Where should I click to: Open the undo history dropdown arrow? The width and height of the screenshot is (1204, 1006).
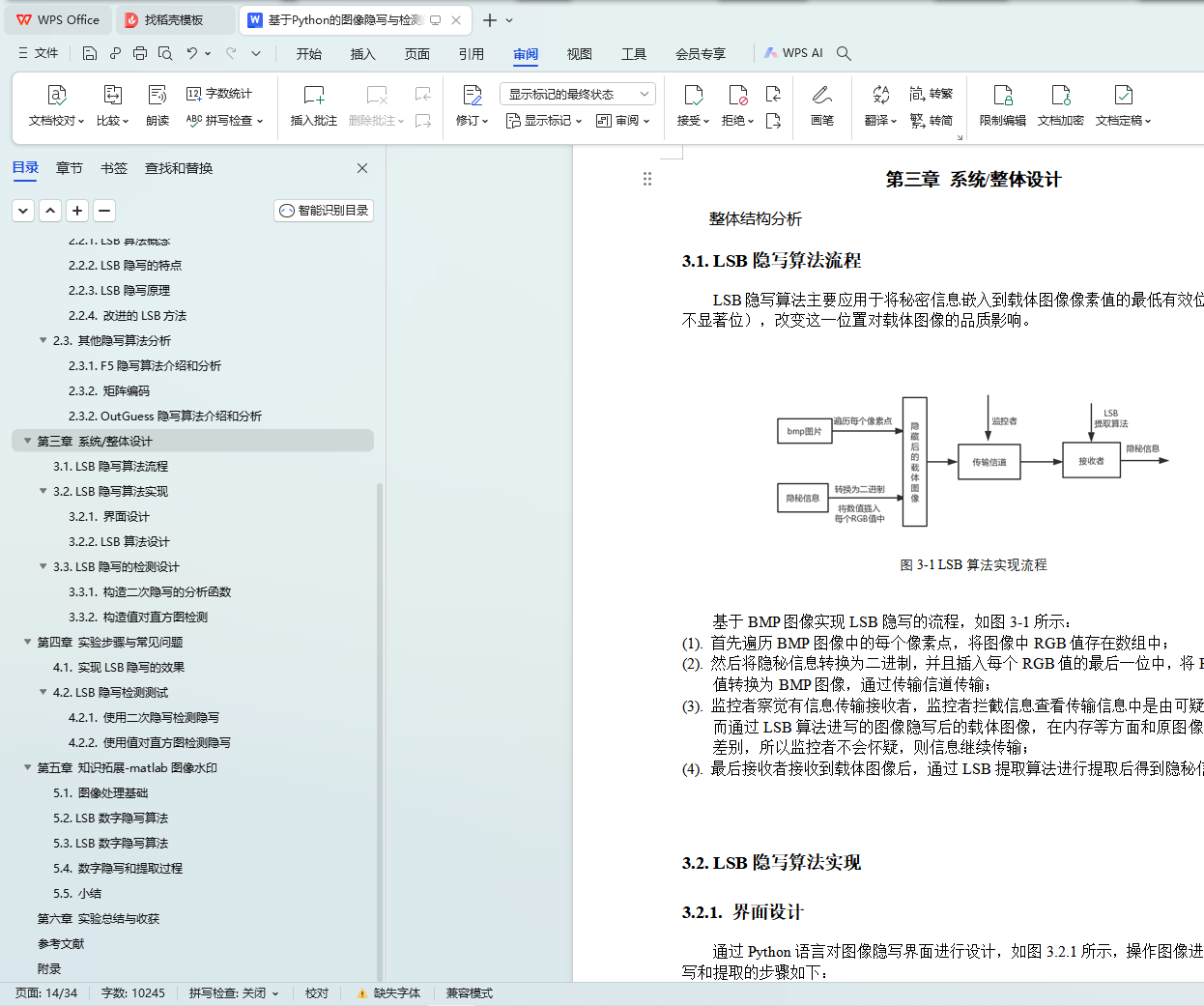pos(208,53)
